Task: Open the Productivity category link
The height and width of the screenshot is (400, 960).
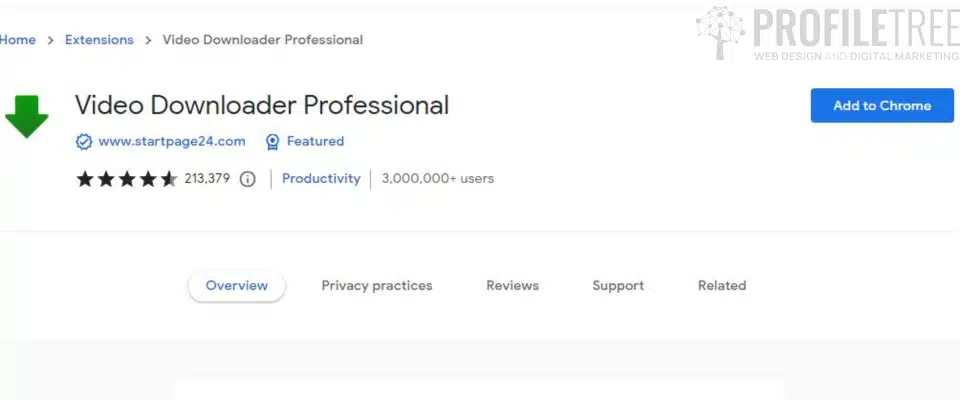Action: [x=321, y=179]
